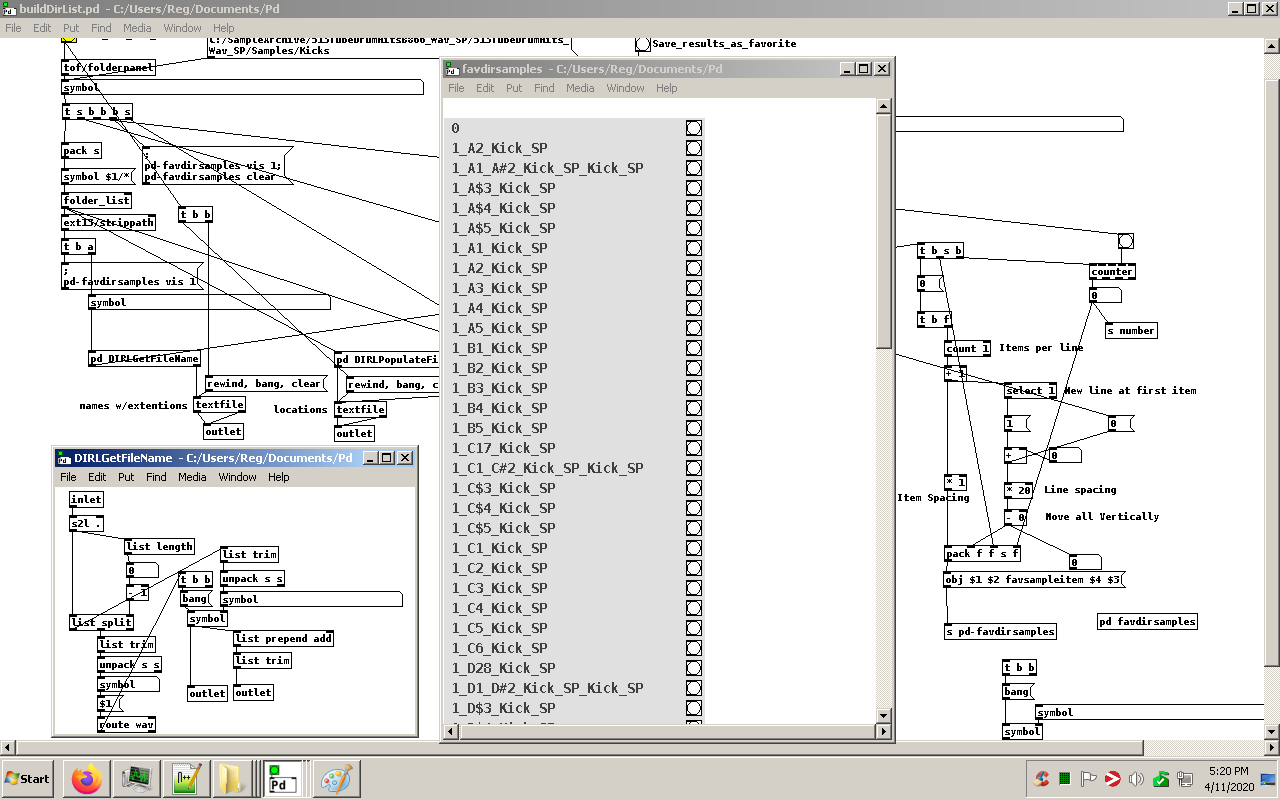Viewport: 1280px width, 800px height.
Task: Click bang next to row 0
Action: [694, 128]
